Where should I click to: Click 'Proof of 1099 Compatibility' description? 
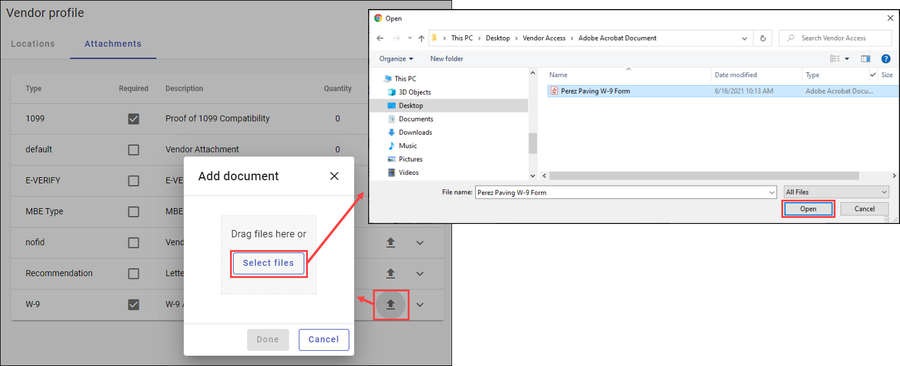coord(218,119)
